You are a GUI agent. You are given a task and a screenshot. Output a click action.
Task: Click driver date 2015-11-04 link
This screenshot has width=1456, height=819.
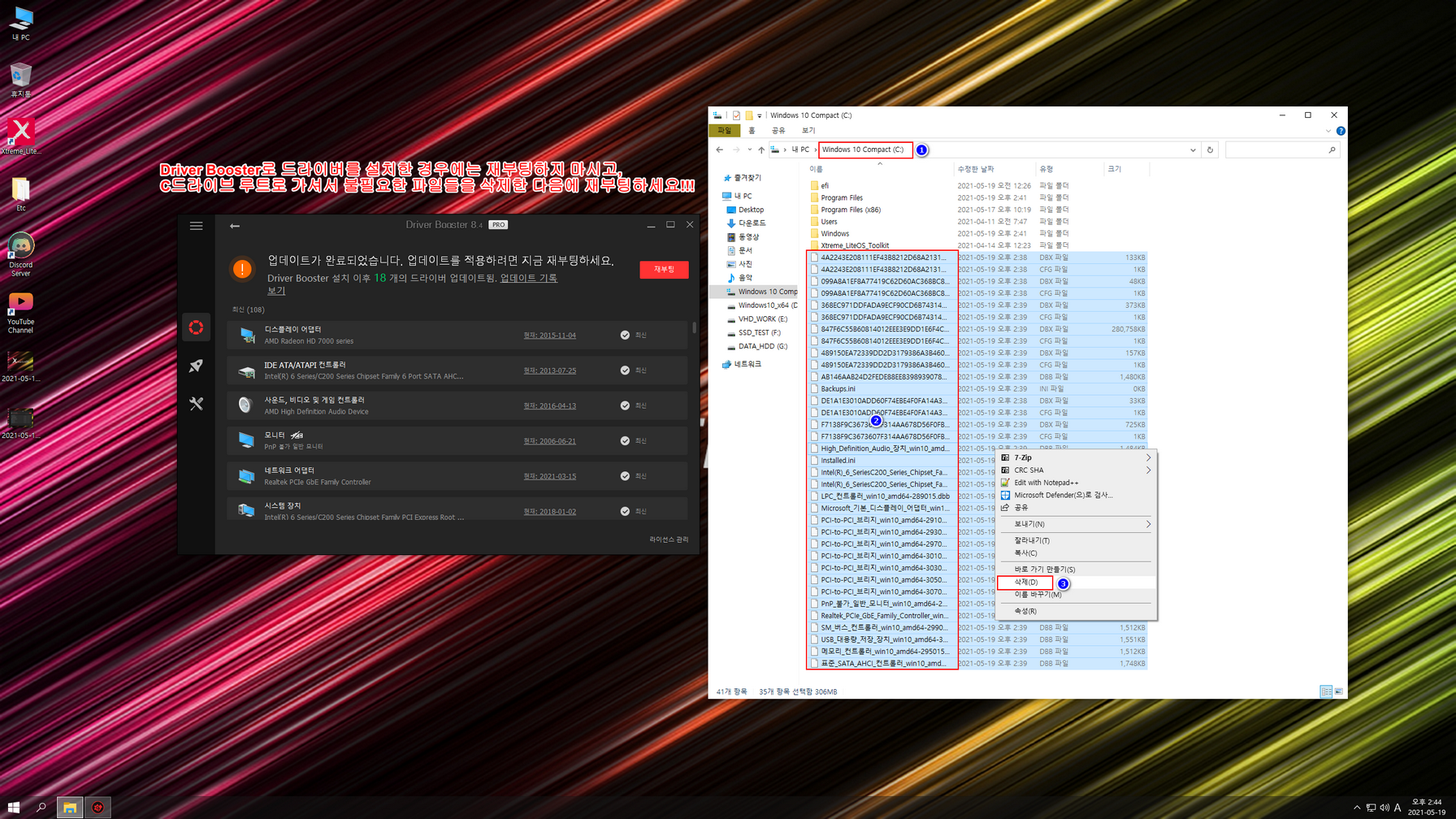click(x=550, y=336)
